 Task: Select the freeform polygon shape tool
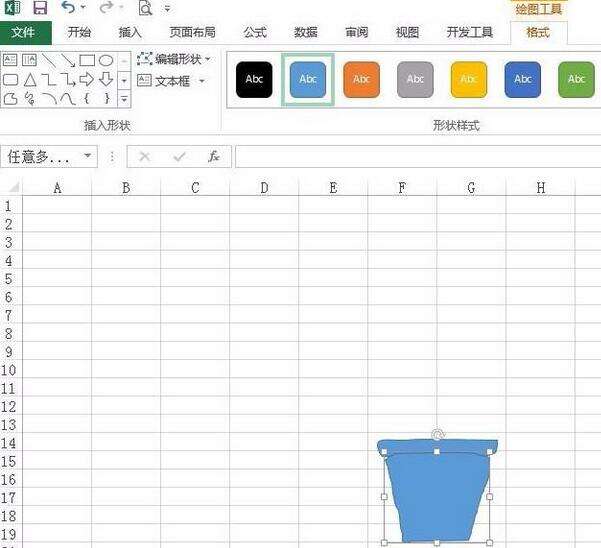(10, 99)
